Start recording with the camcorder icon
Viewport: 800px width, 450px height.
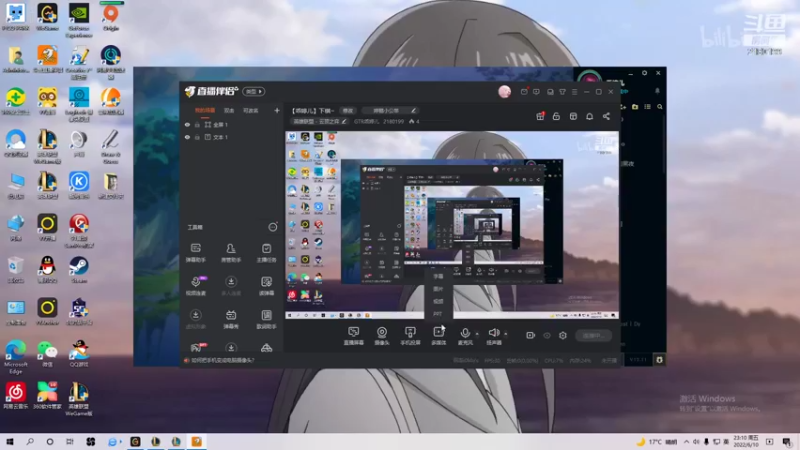[531, 335]
